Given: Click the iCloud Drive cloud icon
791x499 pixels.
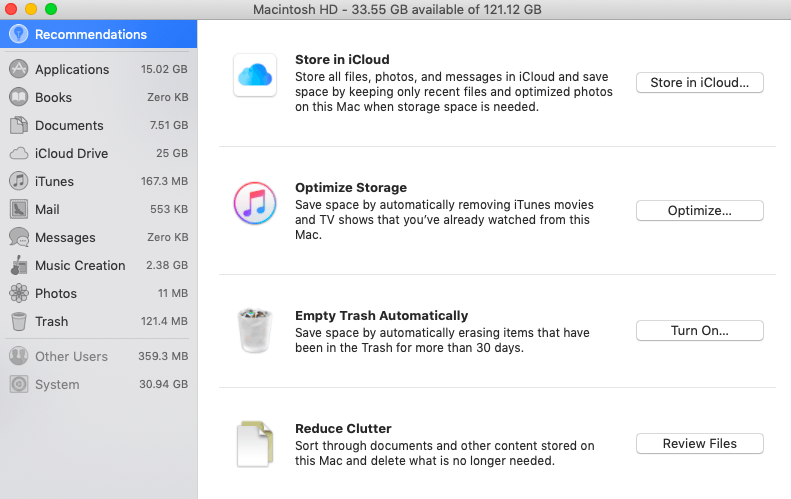Looking at the screenshot, I should click(x=19, y=153).
